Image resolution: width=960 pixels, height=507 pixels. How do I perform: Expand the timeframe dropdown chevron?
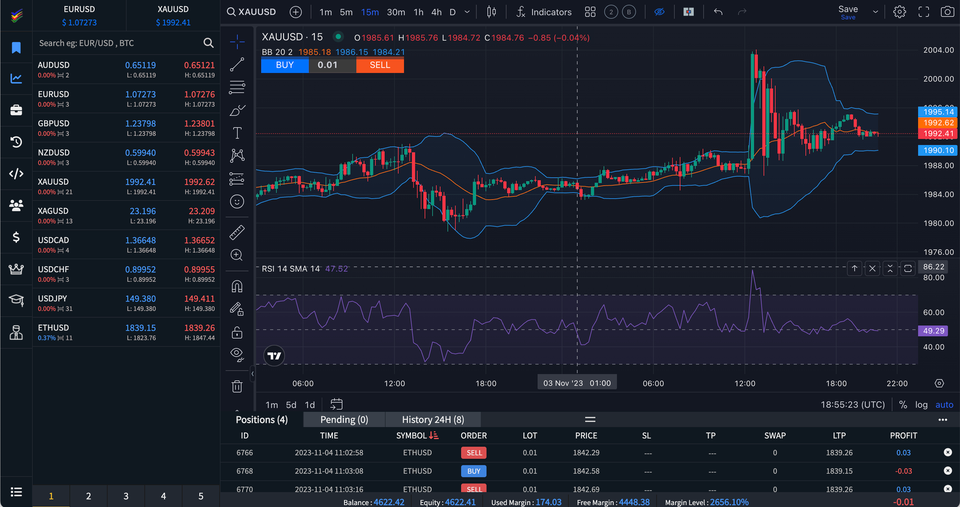pos(467,12)
